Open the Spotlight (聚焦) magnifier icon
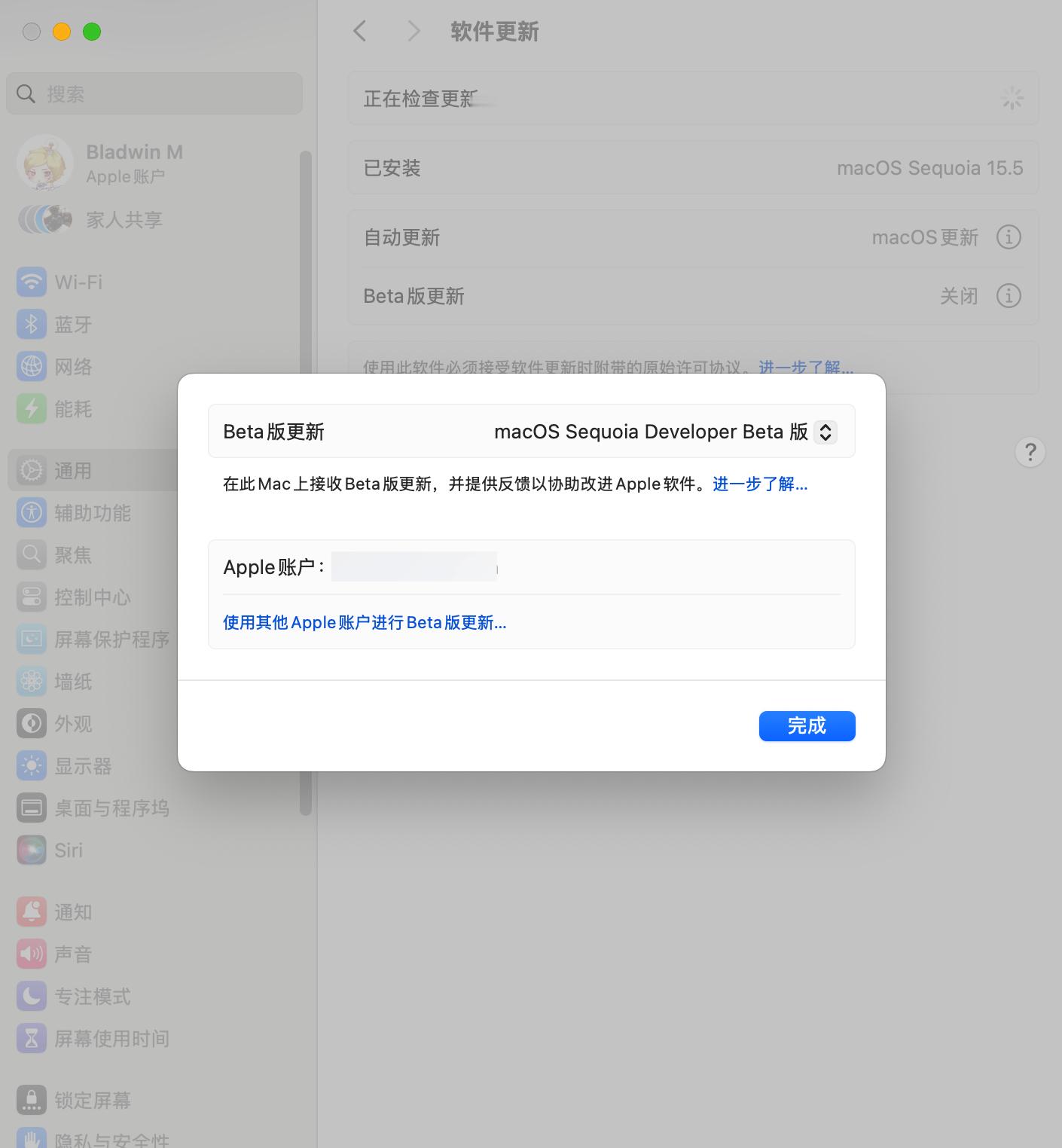 (x=31, y=555)
